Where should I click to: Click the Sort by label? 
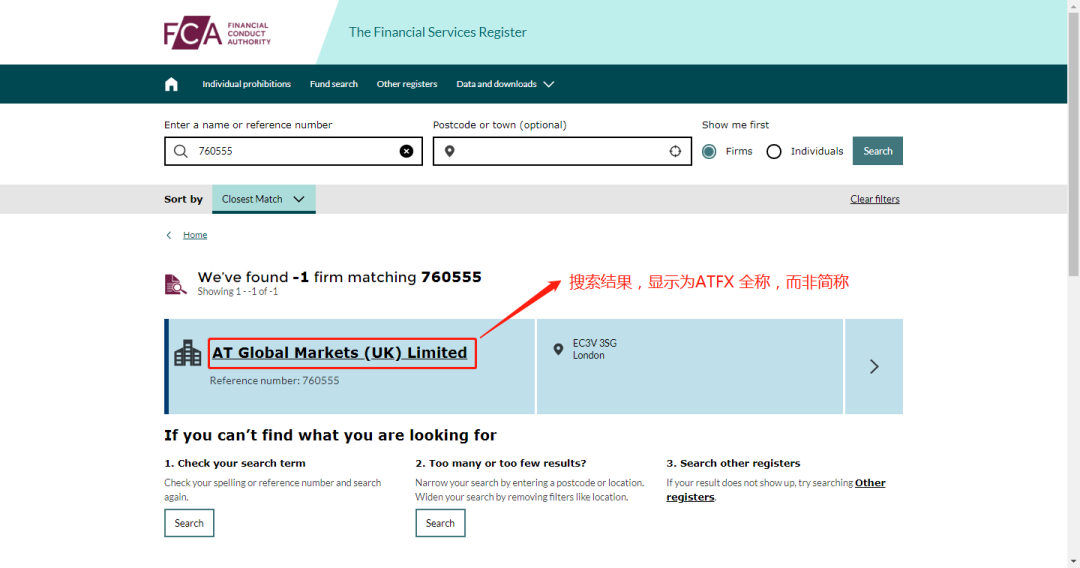pos(183,200)
